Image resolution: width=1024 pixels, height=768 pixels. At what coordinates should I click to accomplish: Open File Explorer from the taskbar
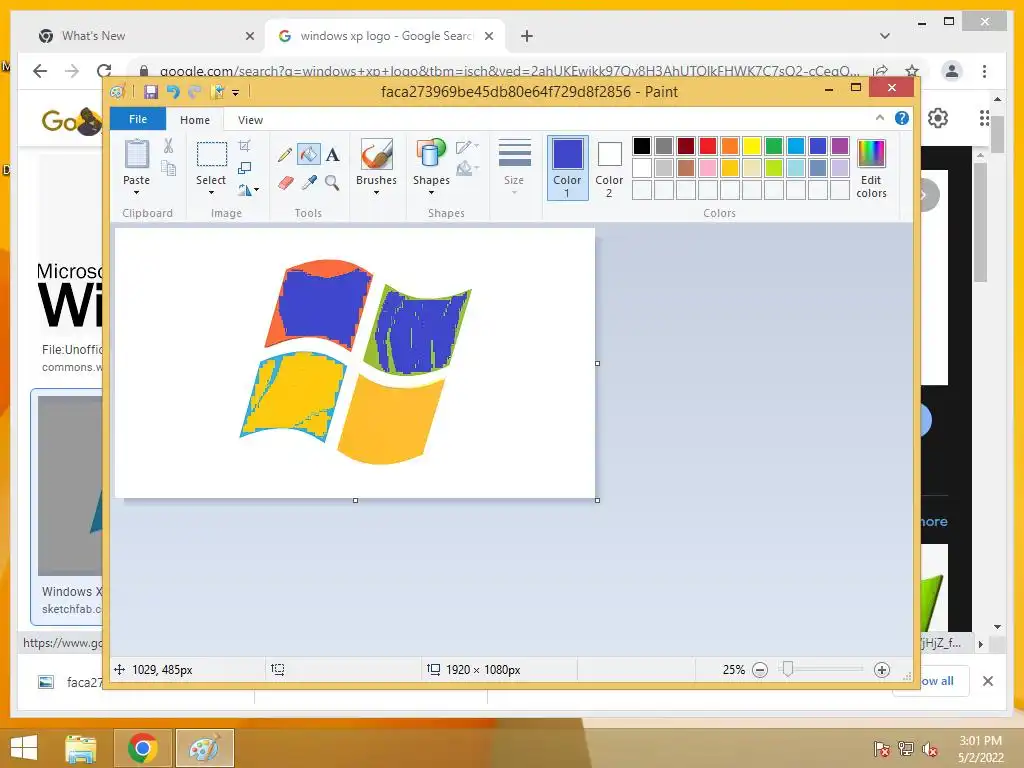coord(80,748)
